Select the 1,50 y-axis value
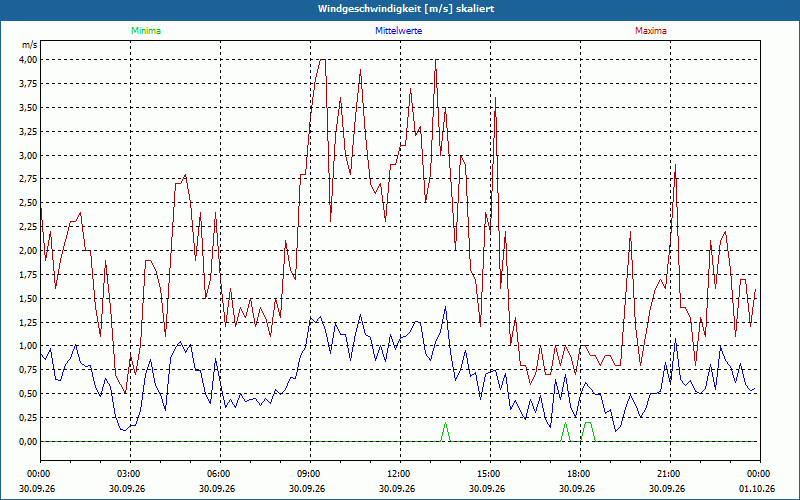This screenshot has width=800, height=500. coord(28,298)
